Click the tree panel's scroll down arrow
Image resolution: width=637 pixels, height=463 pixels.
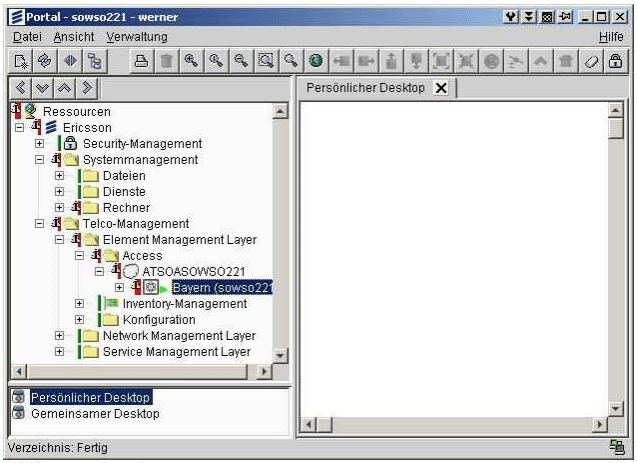(280, 355)
